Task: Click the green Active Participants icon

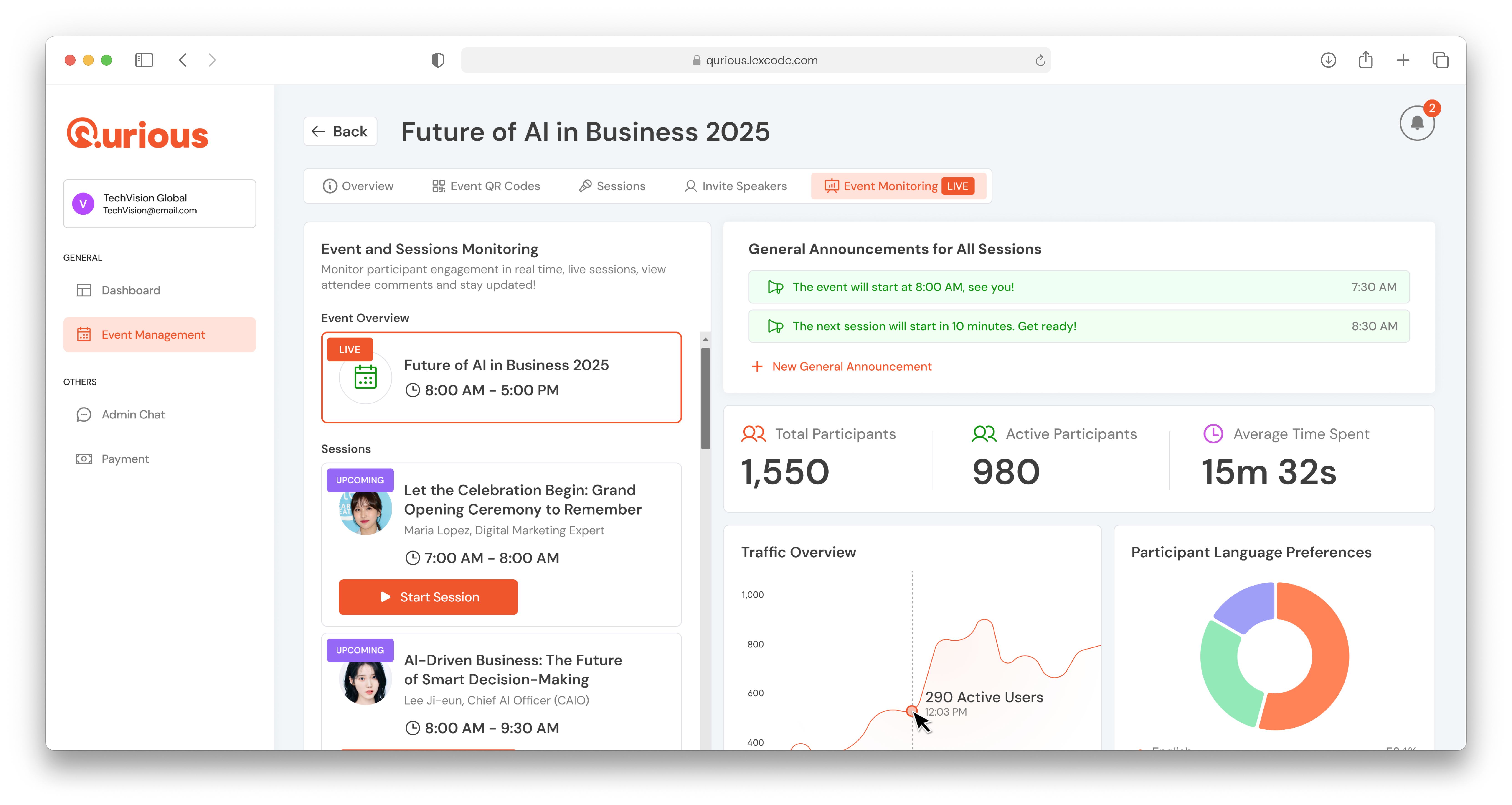Action: point(984,434)
